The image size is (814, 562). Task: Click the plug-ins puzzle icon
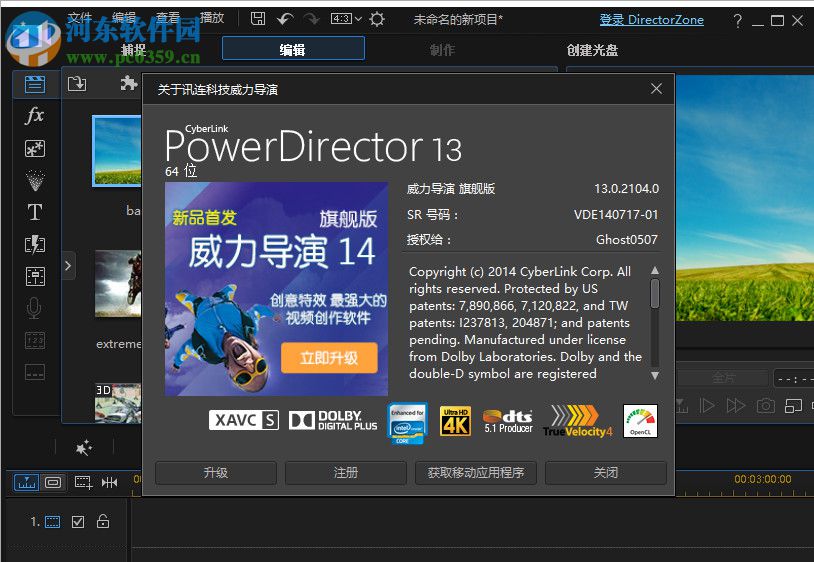point(128,83)
